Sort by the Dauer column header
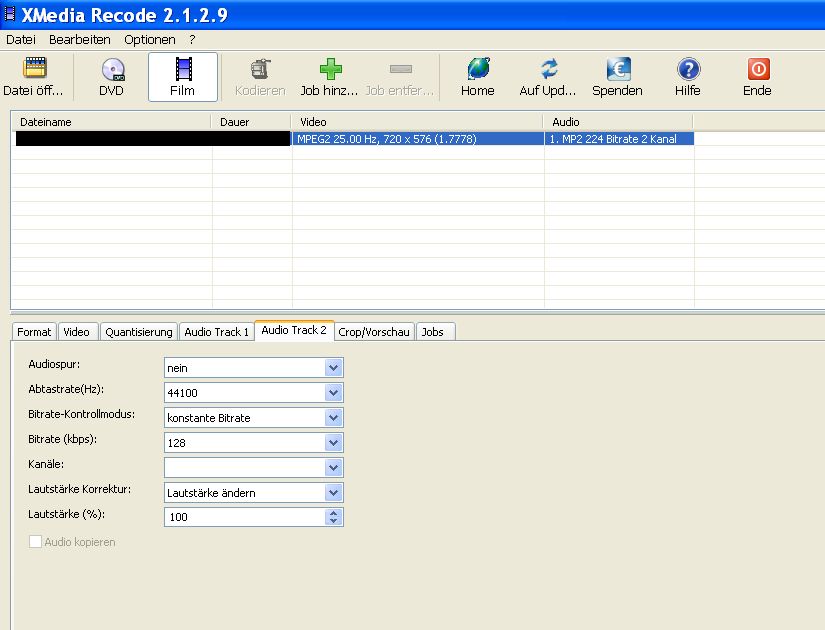 tap(251, 122)
